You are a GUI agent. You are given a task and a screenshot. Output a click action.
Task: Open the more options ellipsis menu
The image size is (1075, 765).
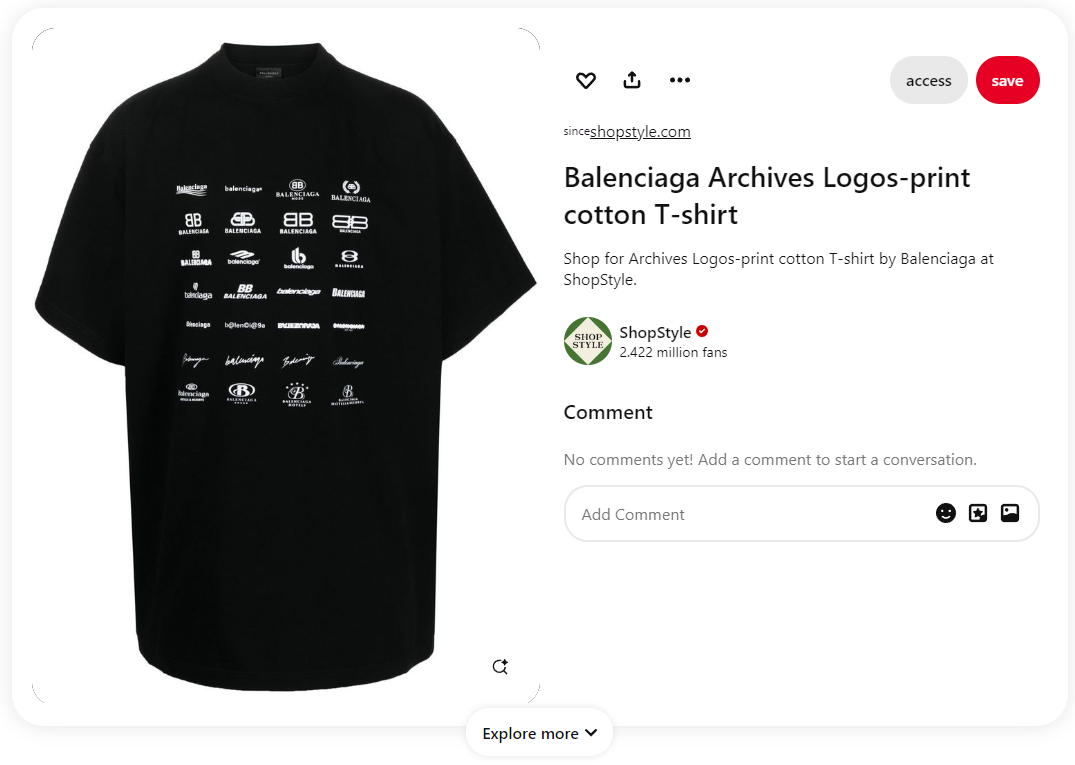(680, 80)
